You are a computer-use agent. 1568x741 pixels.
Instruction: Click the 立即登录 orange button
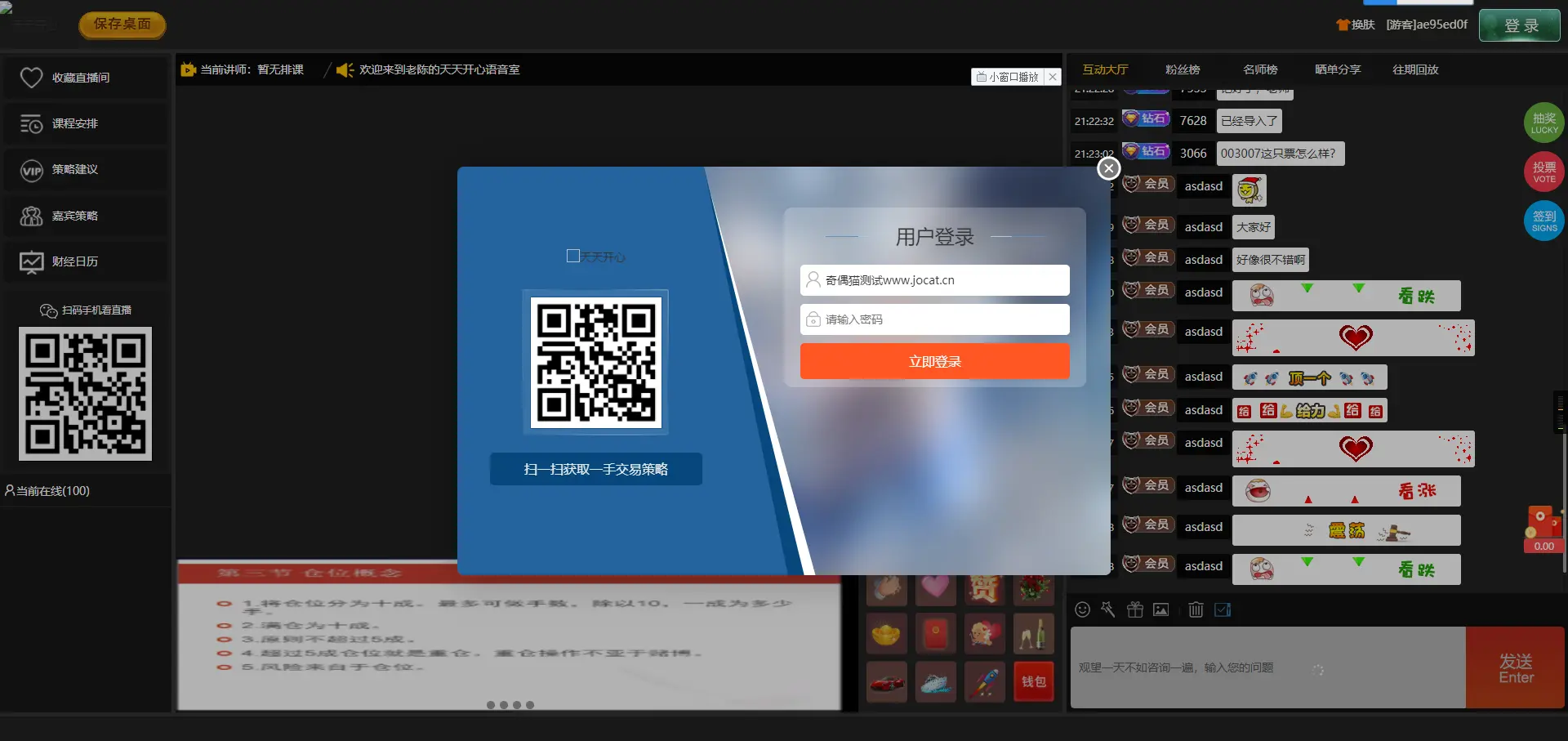935,361
